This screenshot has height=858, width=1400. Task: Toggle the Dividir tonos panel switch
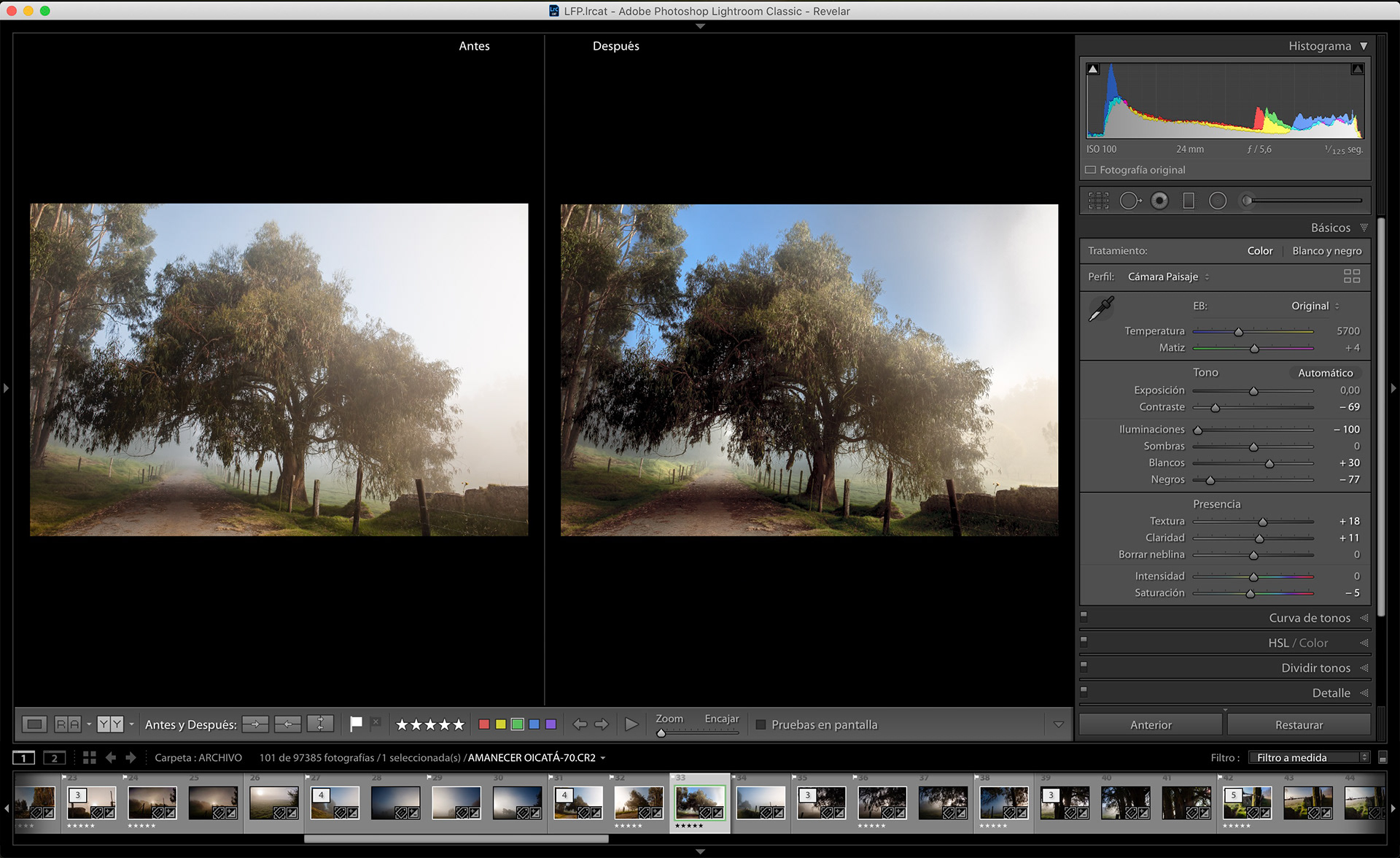coord(1084,666)
